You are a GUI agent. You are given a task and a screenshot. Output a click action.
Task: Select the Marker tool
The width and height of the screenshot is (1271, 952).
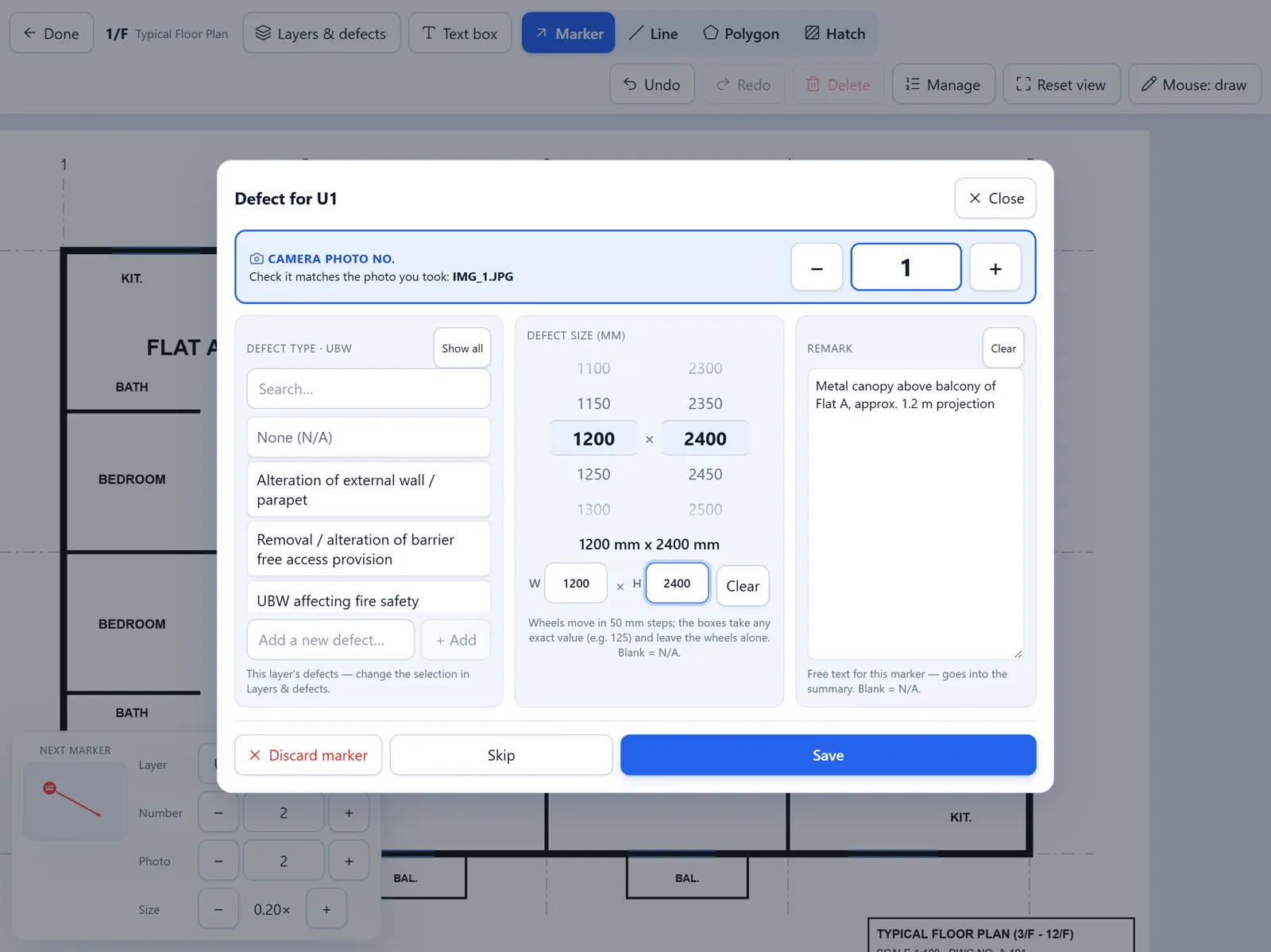pos(568,33)
